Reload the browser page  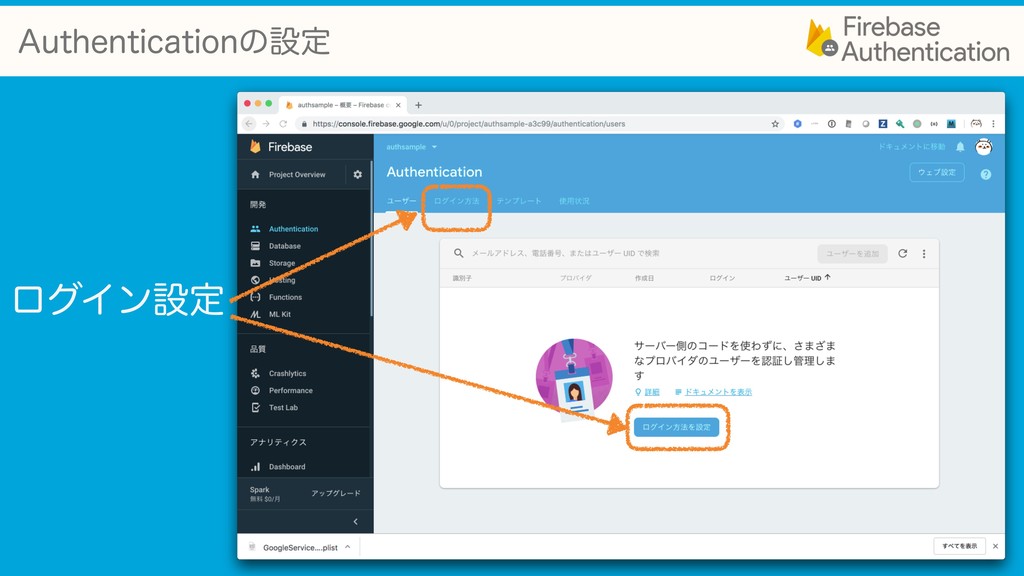[283, 123]
